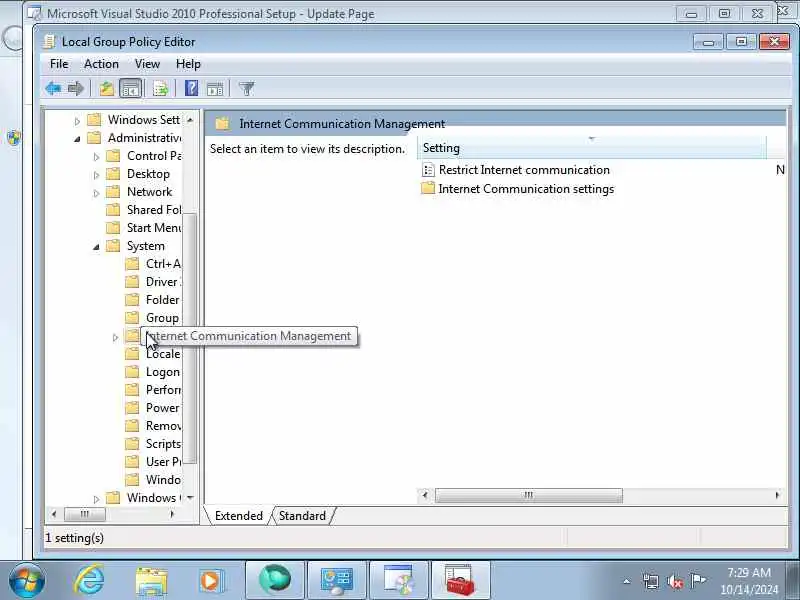
Task: Open Help via the question mark icon
Action: pos(191,89)
